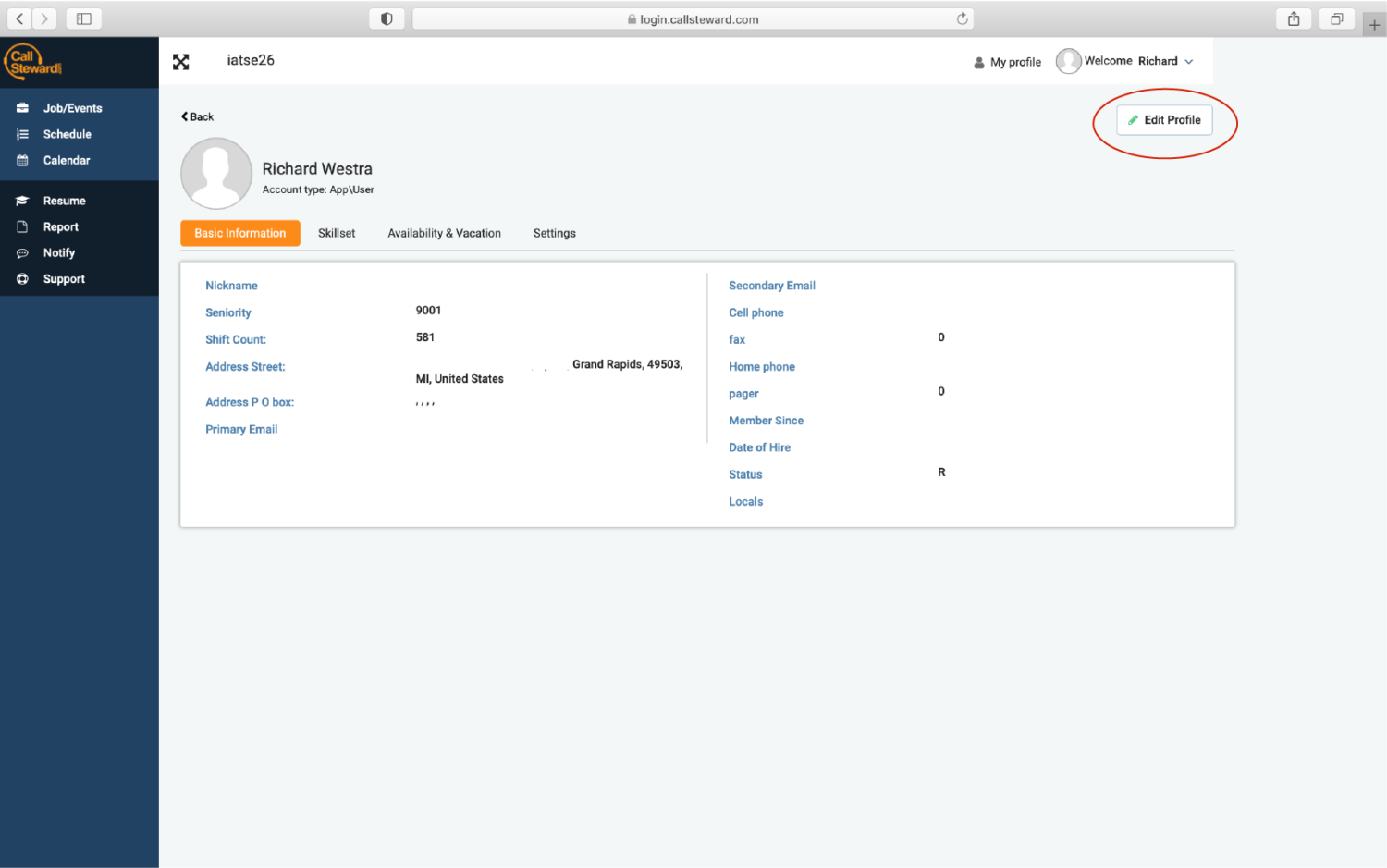
Task: Click the fullscreen expand arrows icon
Action: (x=181, y=62)
